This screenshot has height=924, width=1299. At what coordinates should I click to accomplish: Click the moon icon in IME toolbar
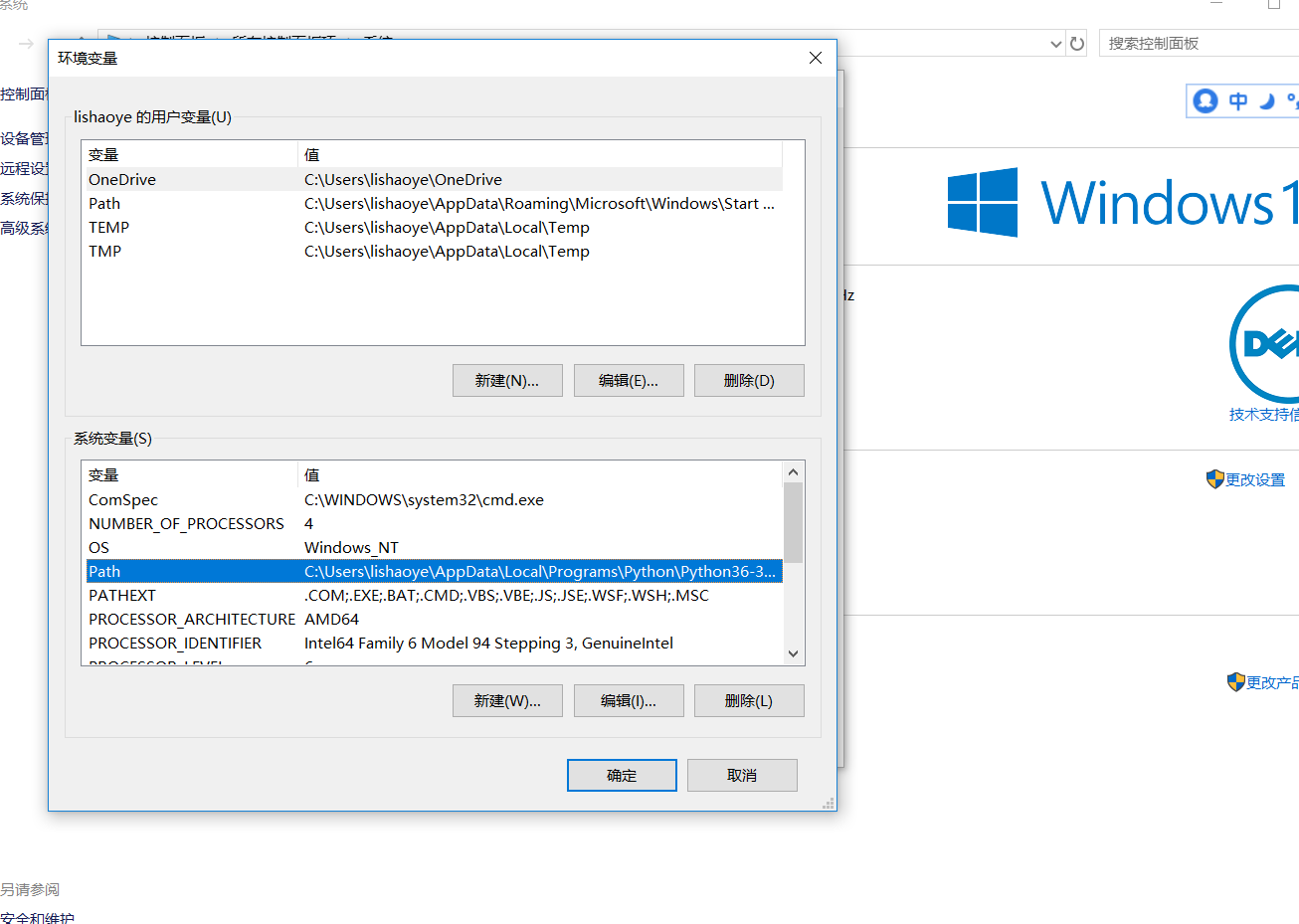(1266, 100)
